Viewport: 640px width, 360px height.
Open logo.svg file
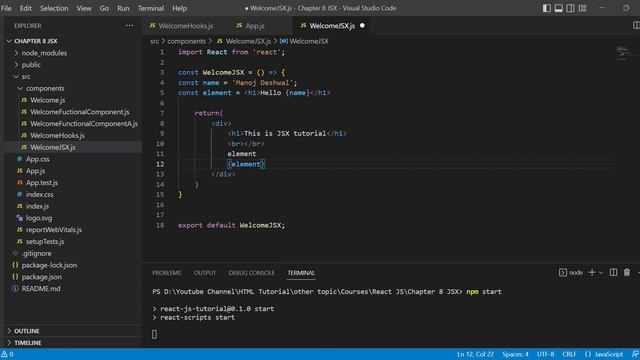click(39, 218)
